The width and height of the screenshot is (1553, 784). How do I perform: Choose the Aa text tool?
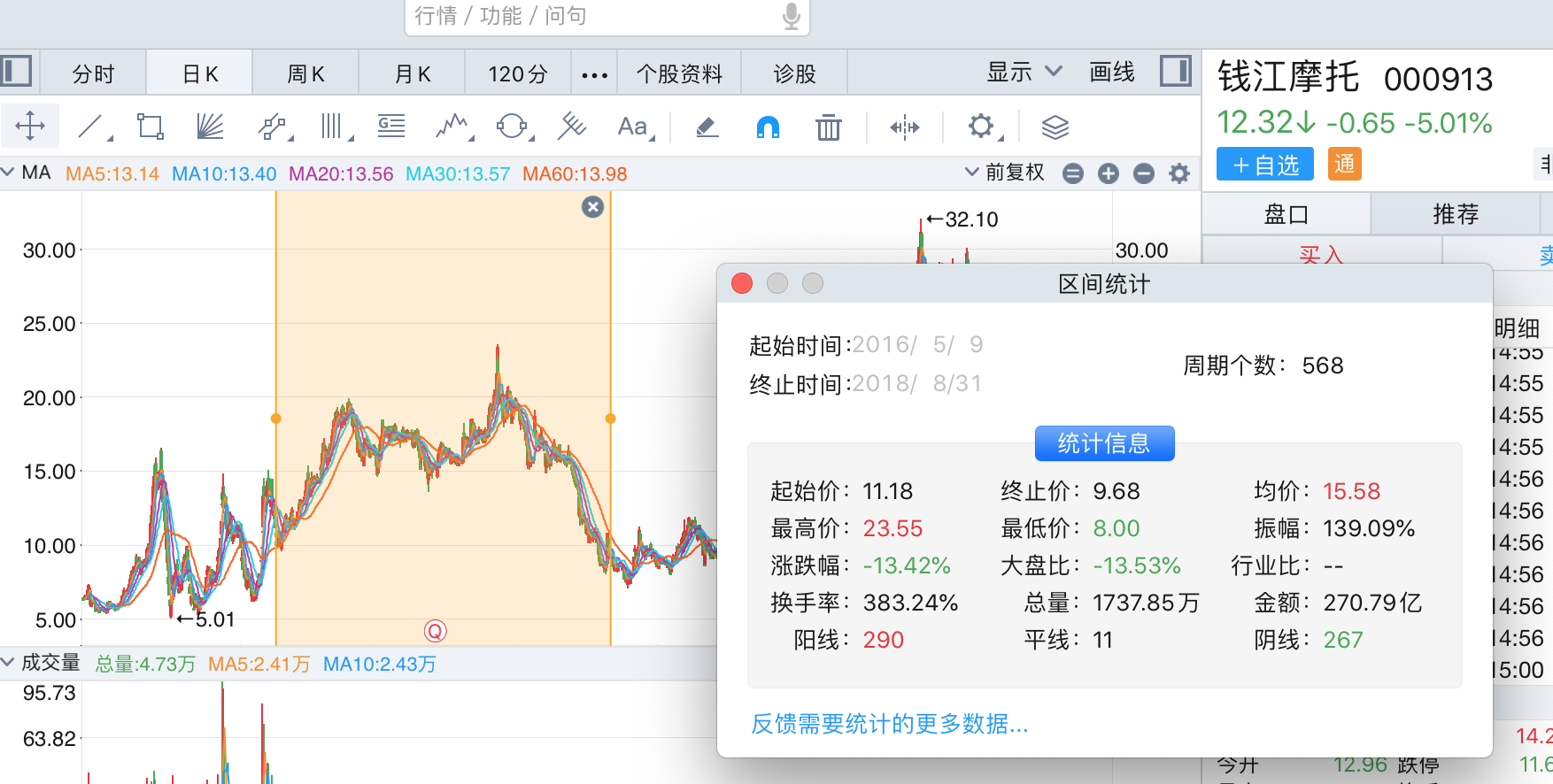click(x=634, y=127)
